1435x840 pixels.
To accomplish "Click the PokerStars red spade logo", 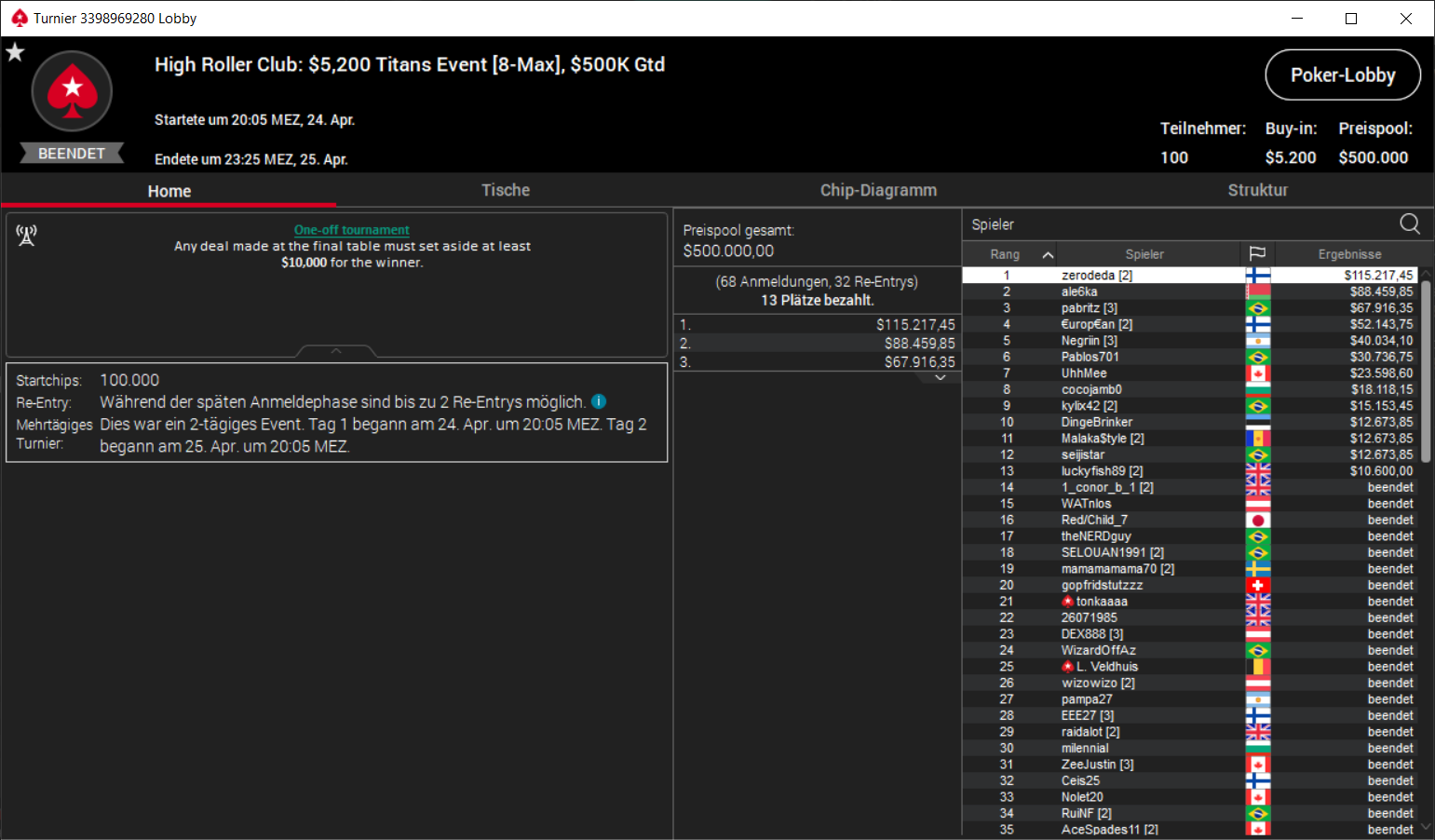I will click(x=72, y=91).
